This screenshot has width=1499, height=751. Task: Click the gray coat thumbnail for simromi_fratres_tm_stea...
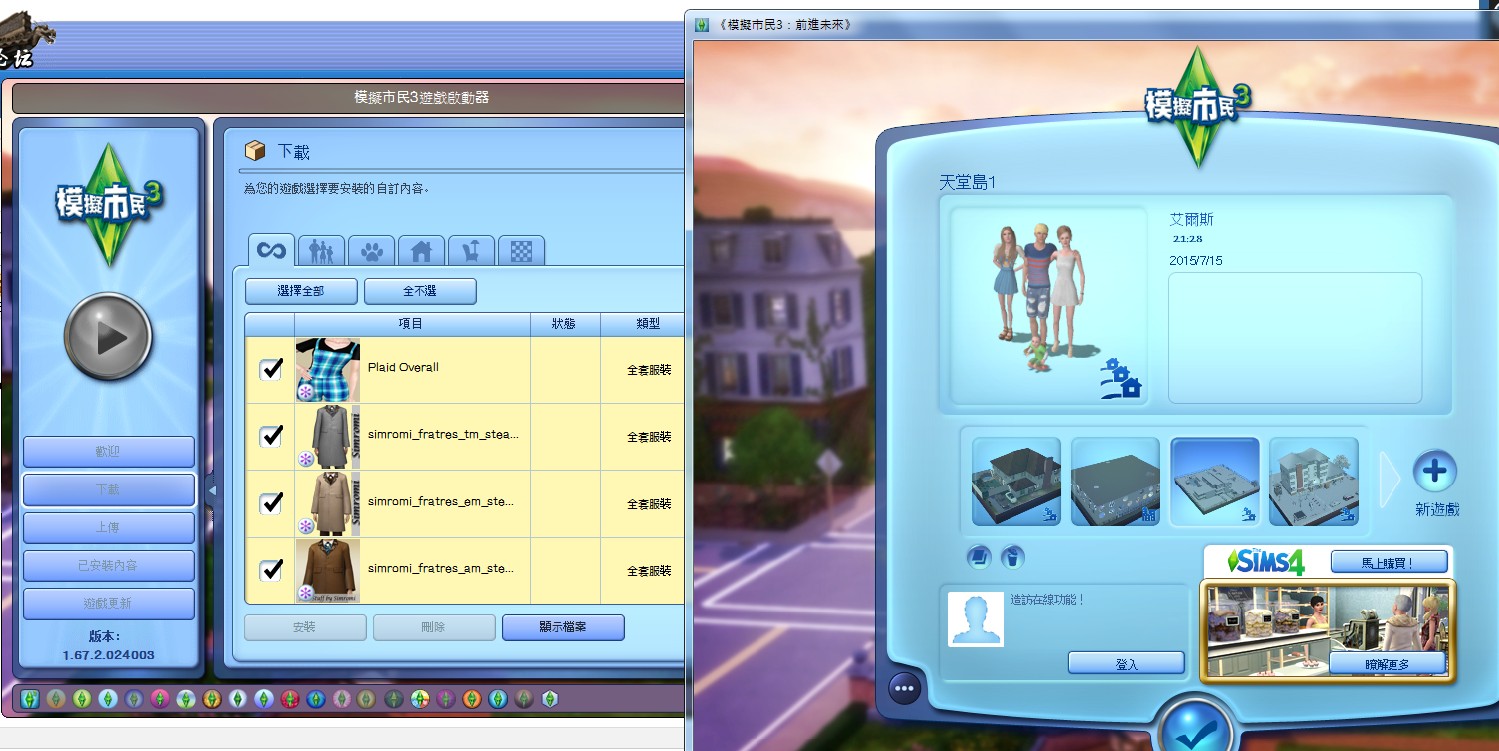(x=327, y=437)
